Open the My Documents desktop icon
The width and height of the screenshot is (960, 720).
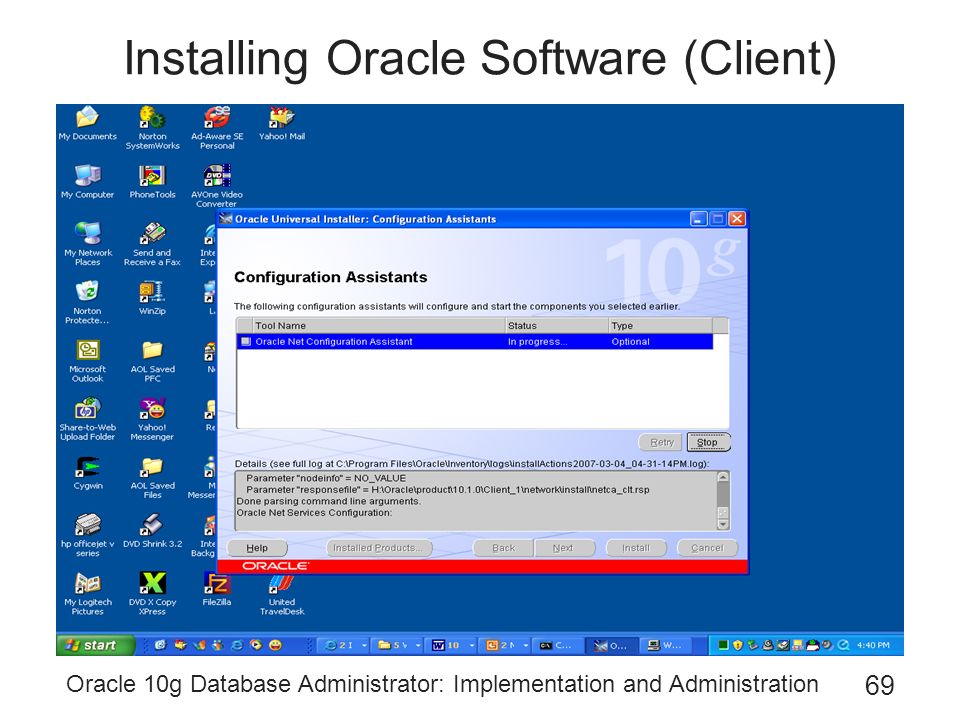(x=88, y=123)
